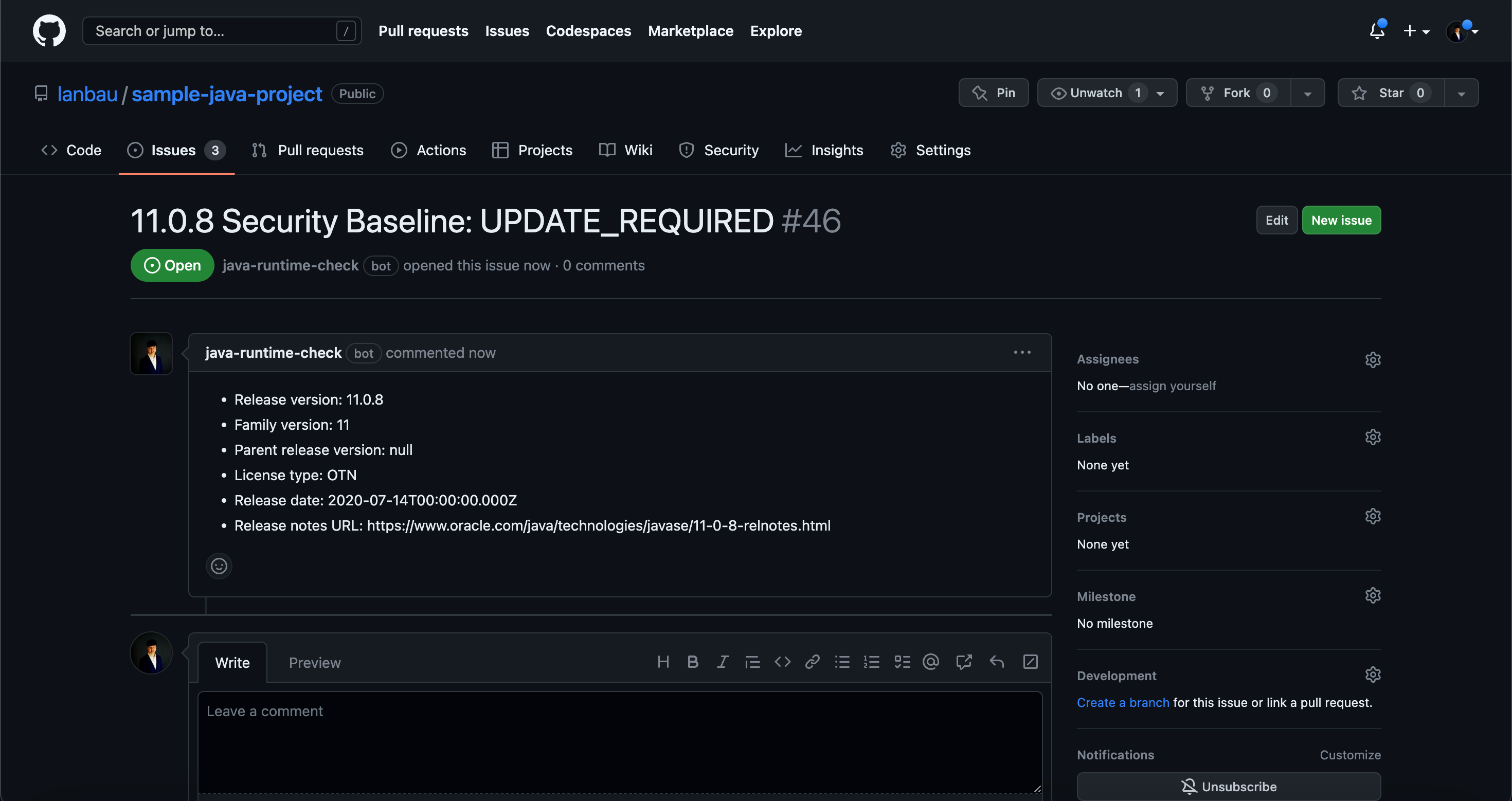This screenshot has width=1512, height=801.
Task: Add an emoji reaction to the comment
Action: click(x=219, y=566)
